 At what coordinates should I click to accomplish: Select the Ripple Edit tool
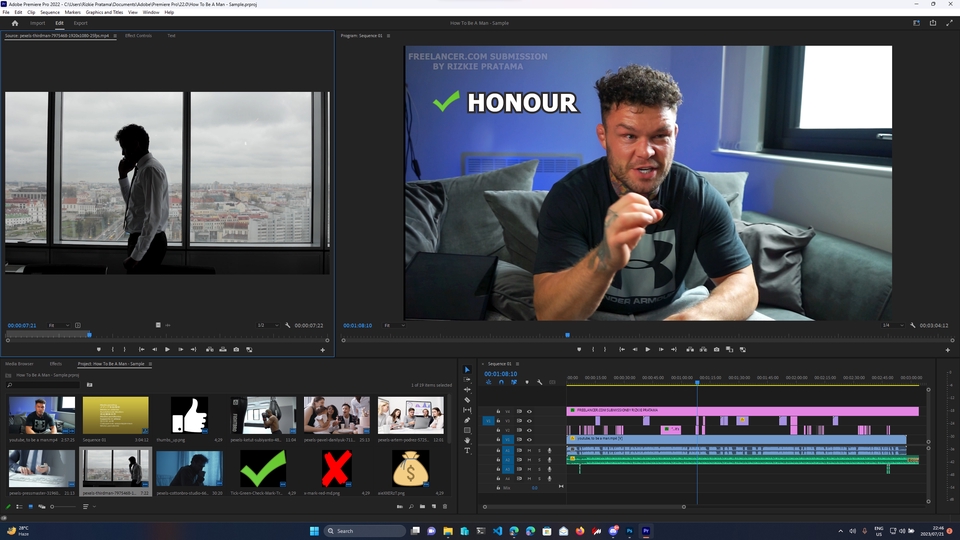(x=467, y=389)
